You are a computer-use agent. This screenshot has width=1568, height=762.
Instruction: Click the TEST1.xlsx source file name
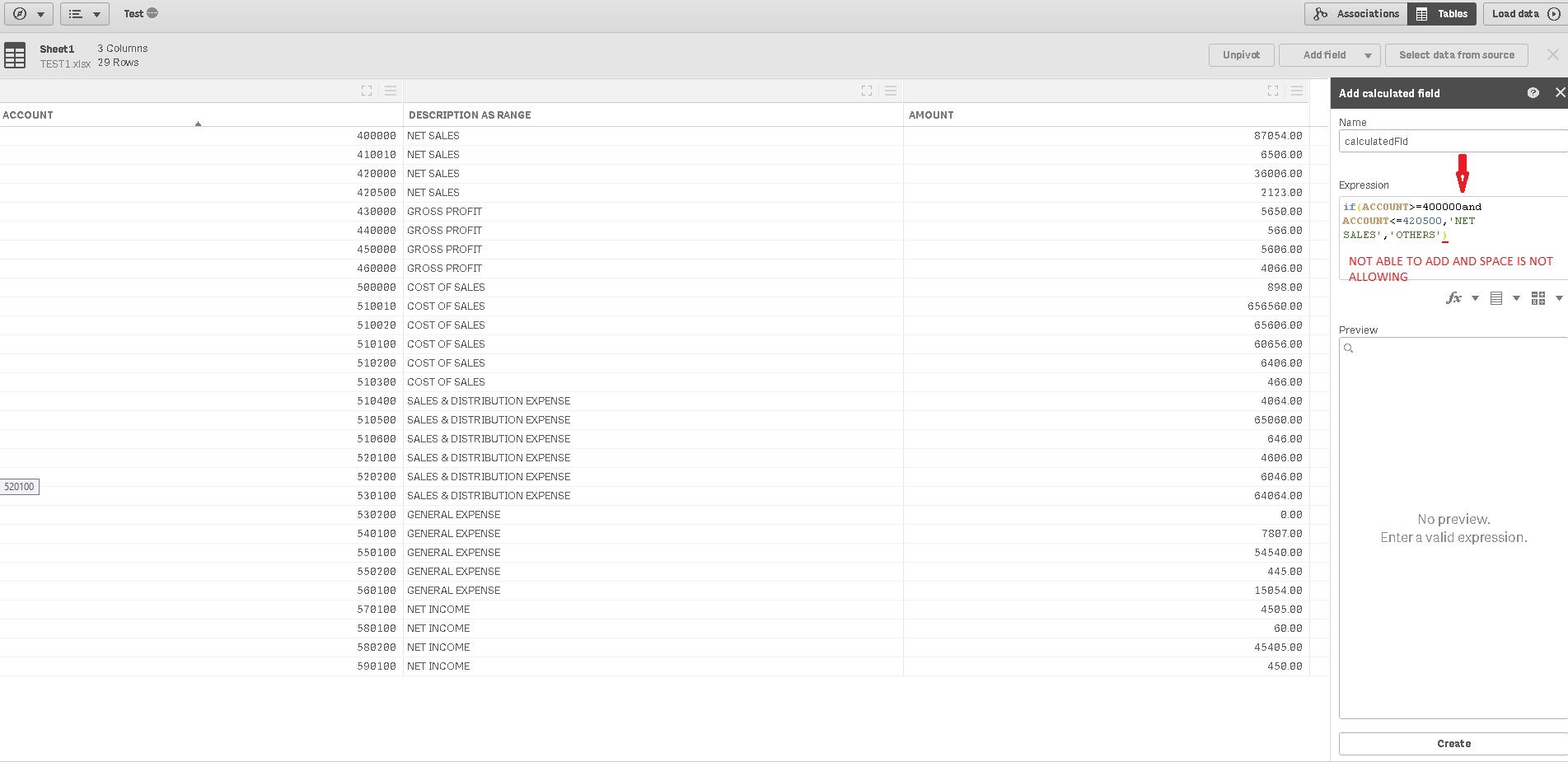point(66,64)
